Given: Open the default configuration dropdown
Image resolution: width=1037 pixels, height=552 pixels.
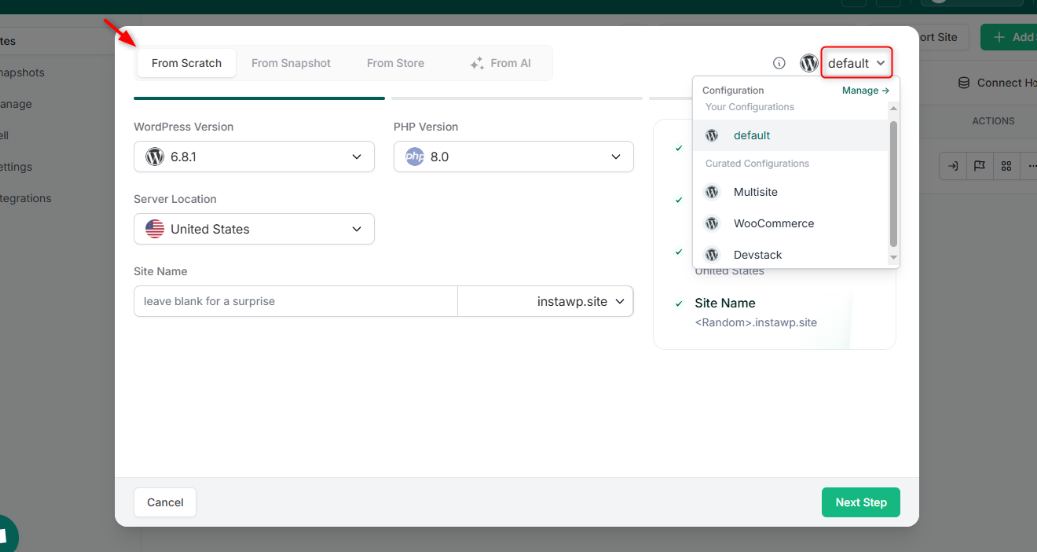Looking at the screenshot, I should click(x=856, y=63).
